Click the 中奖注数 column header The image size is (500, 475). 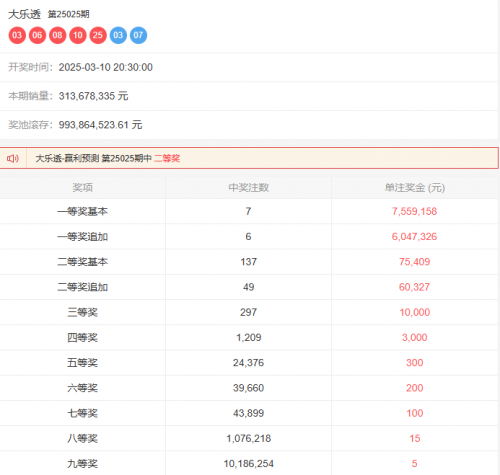(x=249, y=188)
